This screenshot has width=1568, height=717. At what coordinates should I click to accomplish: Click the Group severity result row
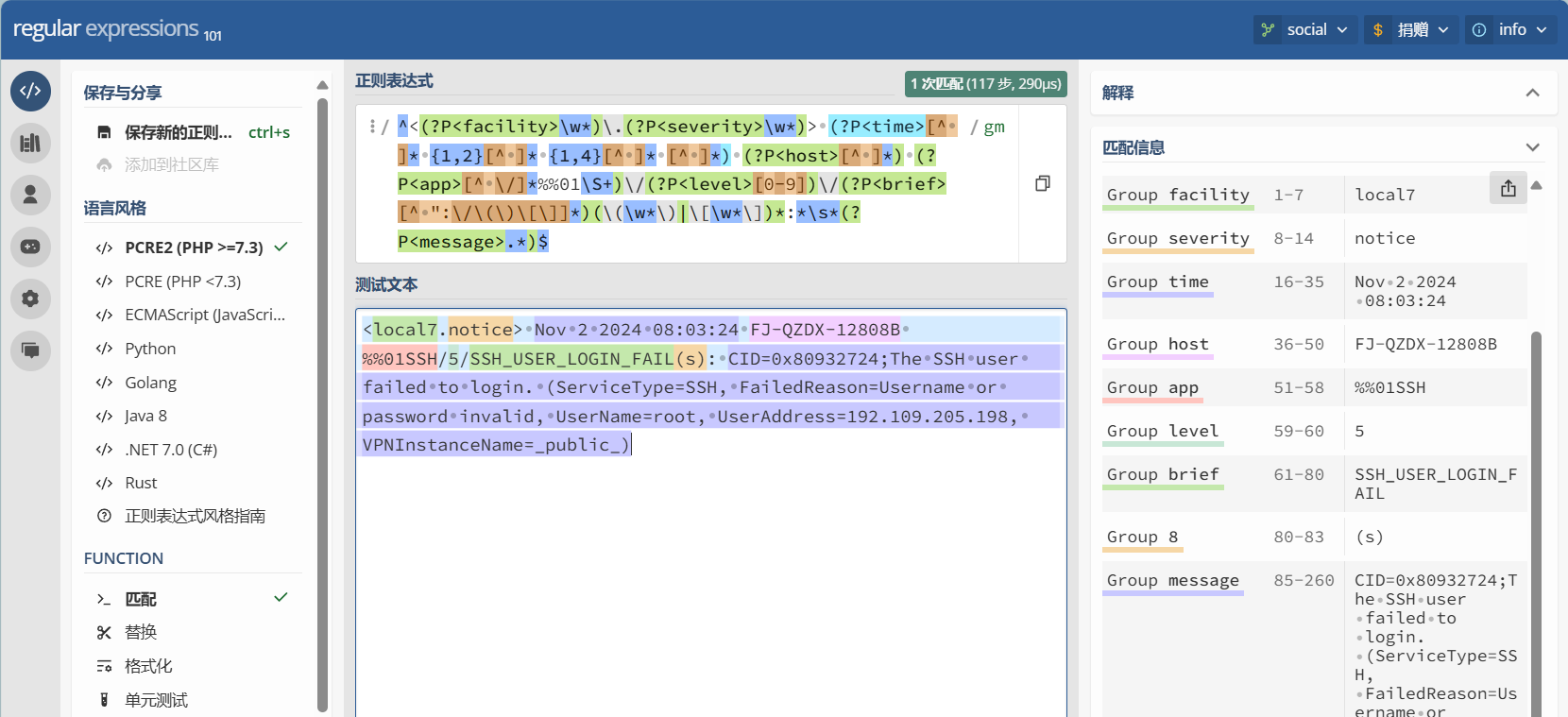coord(1314,238)
